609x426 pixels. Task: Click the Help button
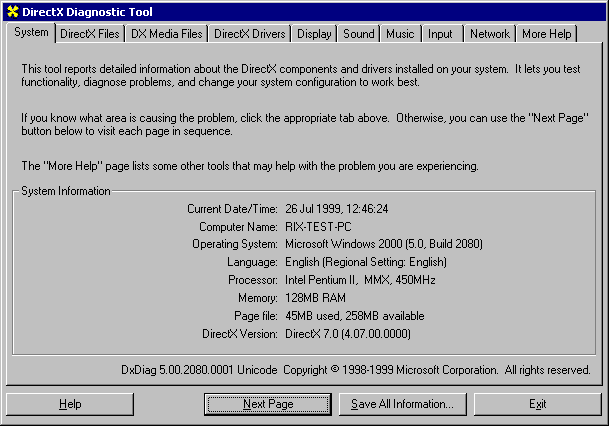click(x=70, y=404)
